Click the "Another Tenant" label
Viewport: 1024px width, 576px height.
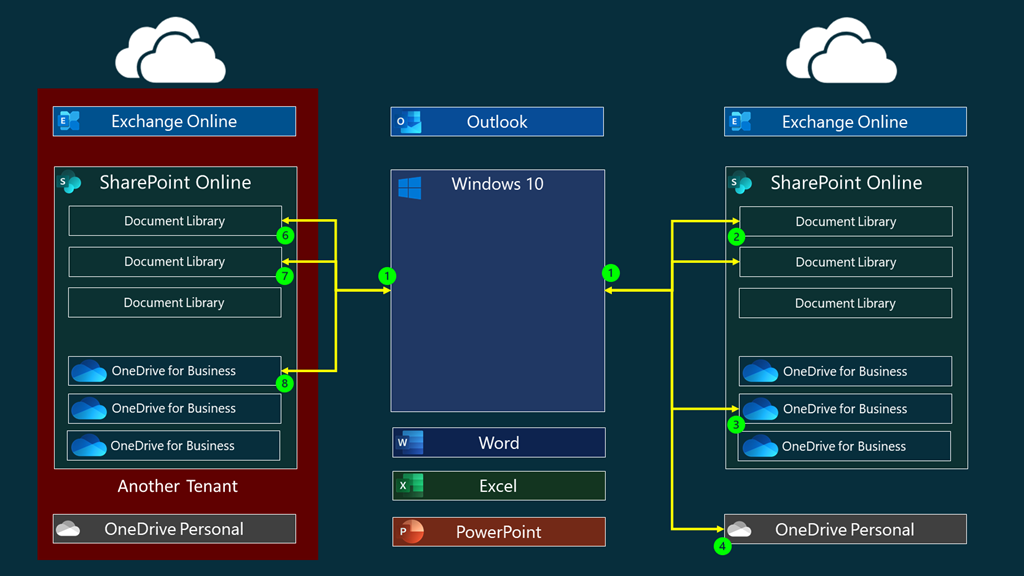click(x=177, y=486)
